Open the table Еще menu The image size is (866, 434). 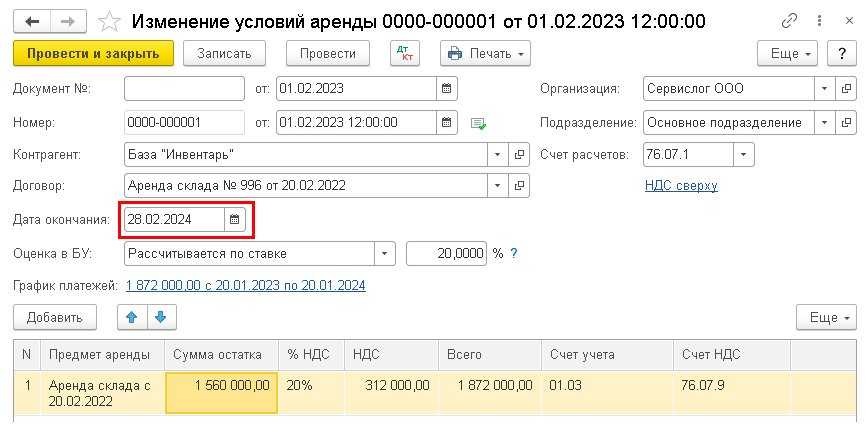[x=826, y=317]
